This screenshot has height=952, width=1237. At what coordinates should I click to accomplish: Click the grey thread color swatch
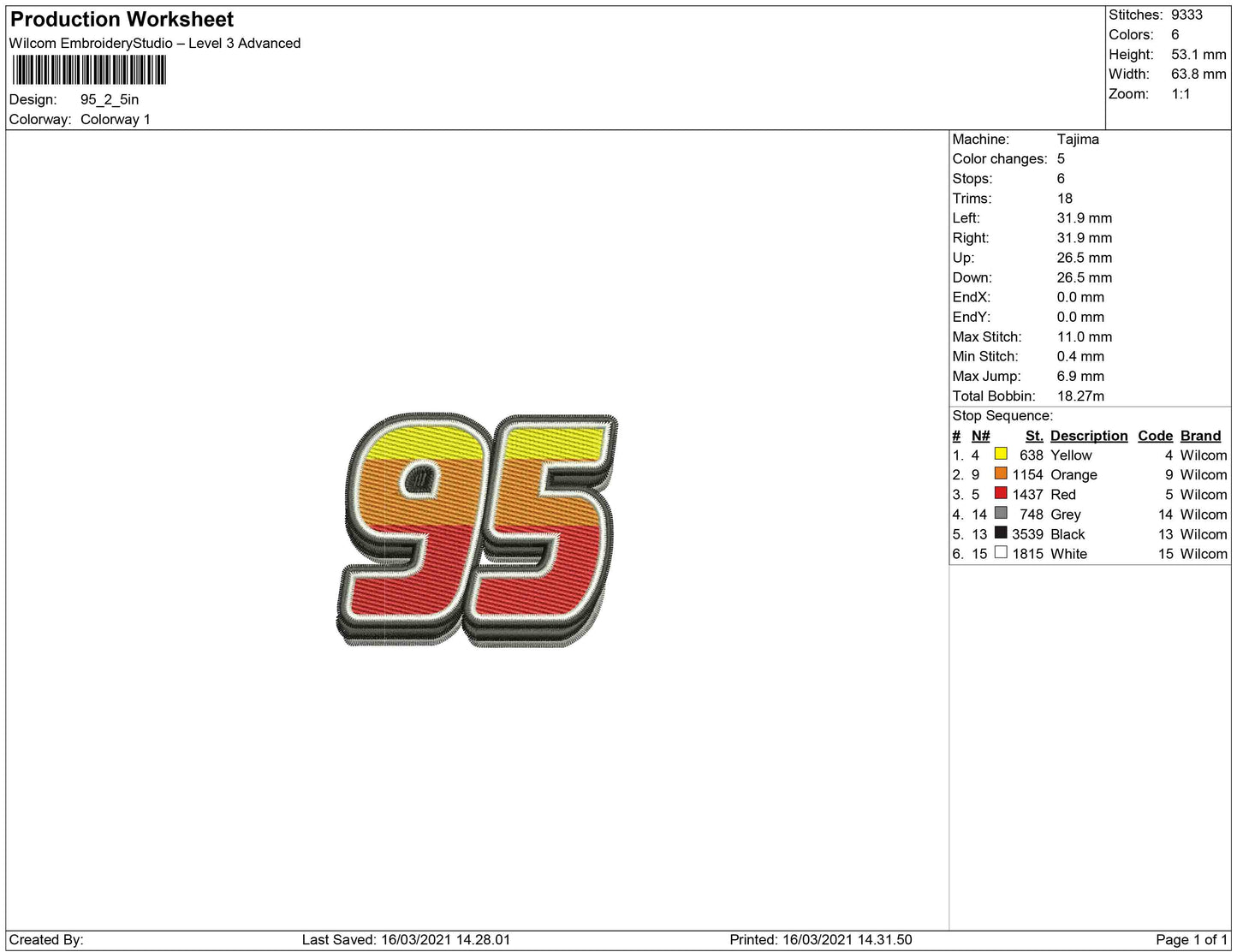(1001, 513)
